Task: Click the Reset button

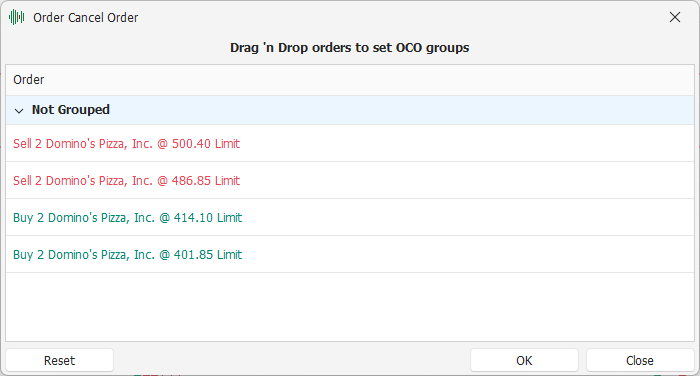Action: (59, 360)
